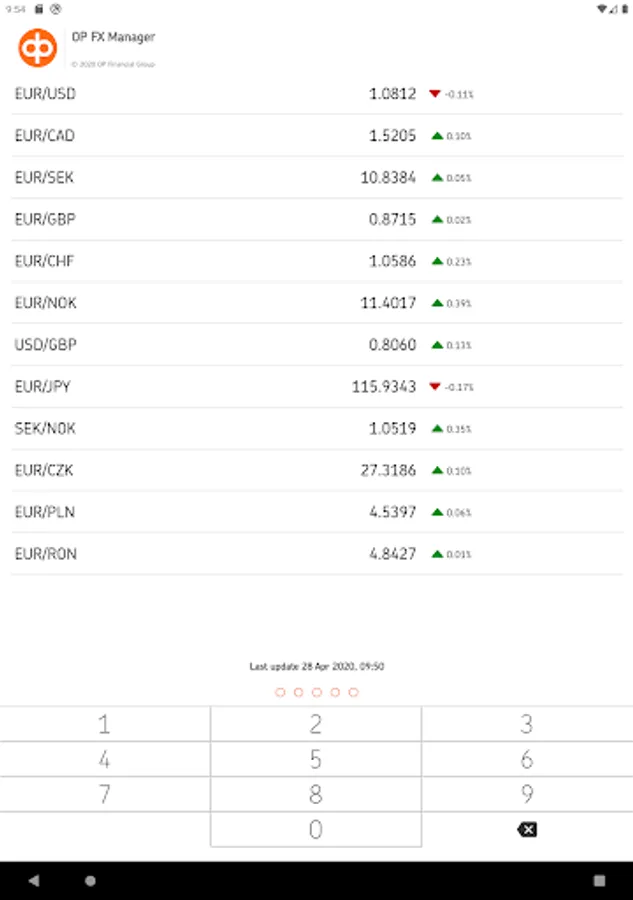
Task: Tap the Android back navigation button
Action: pos(34,881)
